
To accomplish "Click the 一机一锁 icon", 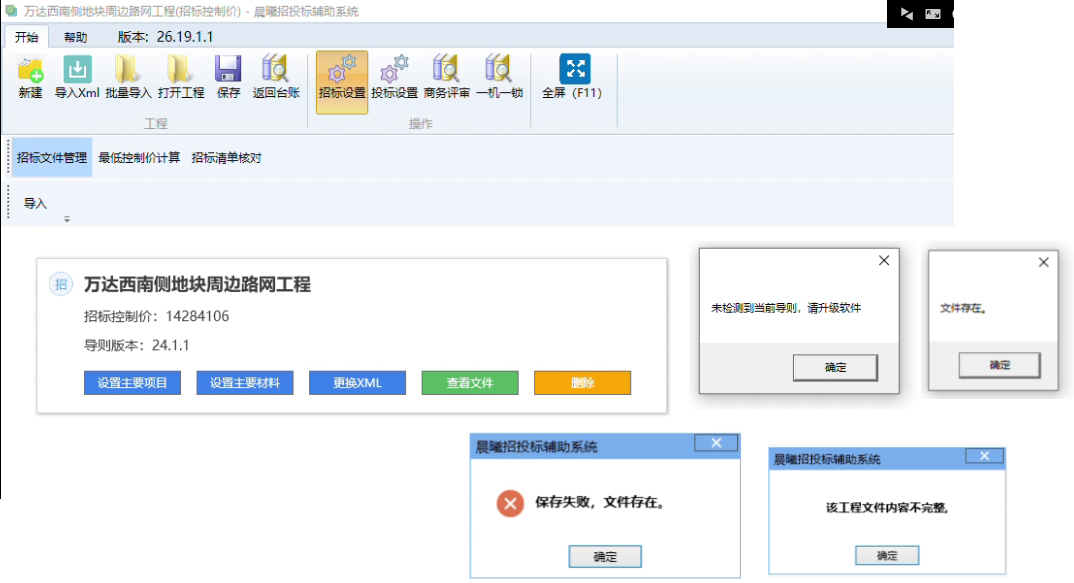I will (499, 70).
